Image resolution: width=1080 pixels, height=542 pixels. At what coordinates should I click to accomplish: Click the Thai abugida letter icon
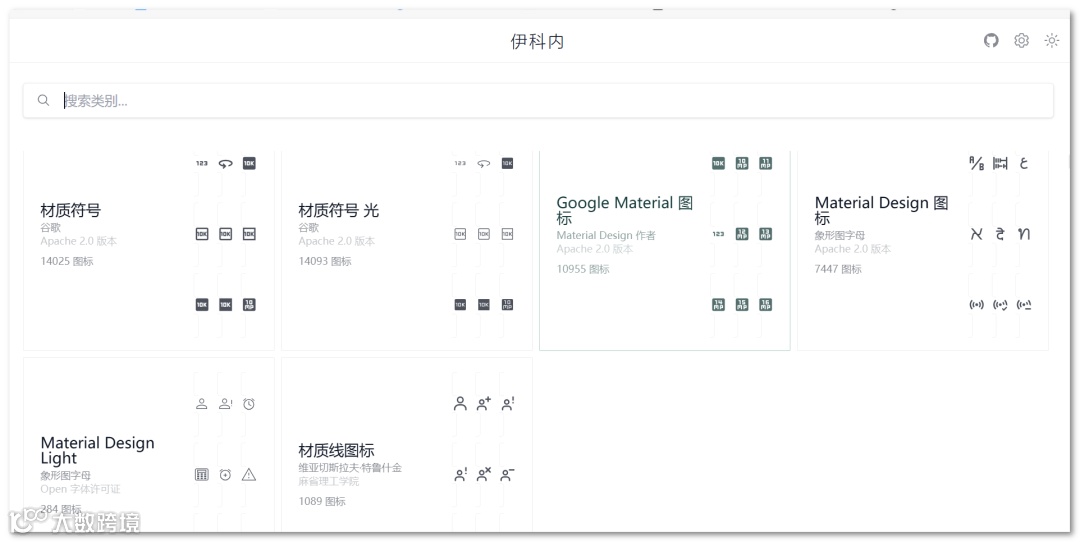[x=1024, y=234]
